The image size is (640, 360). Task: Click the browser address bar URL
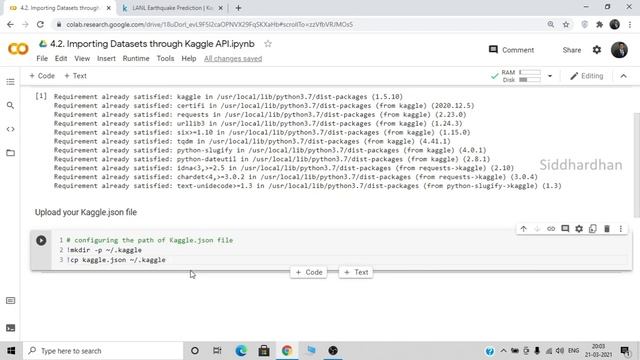tap(209, 24)
